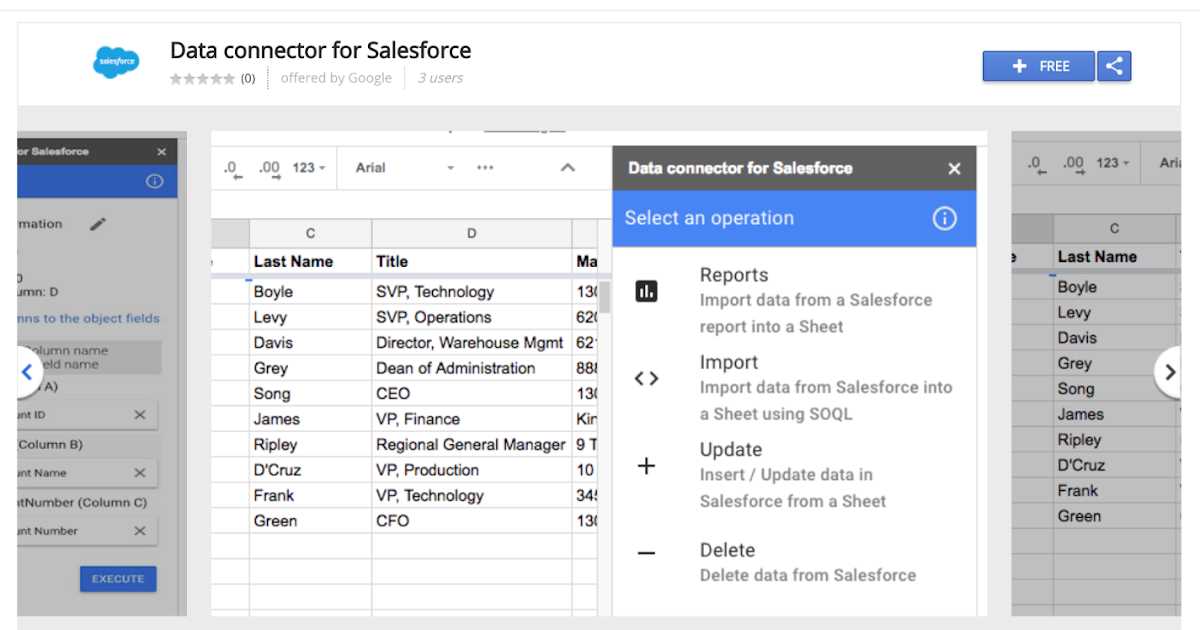
Task: Open the more toolbar options ellipsis
Action: tap(485, 168)
